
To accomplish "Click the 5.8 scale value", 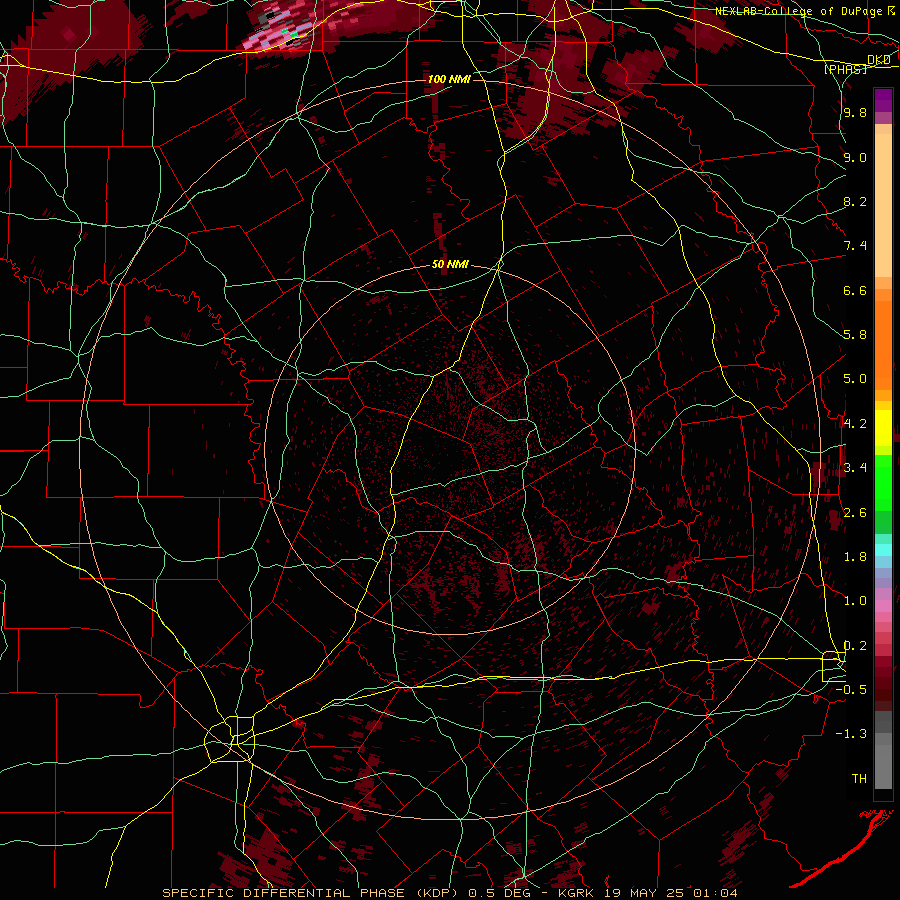I will (855, 335).
